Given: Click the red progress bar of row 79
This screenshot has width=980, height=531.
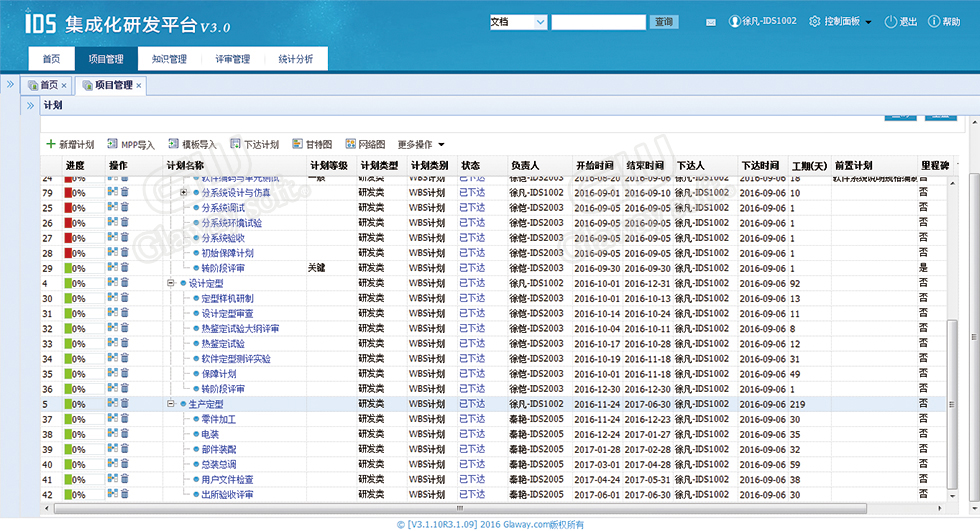Looking at the screenshot, I should [x=68, y=193].
